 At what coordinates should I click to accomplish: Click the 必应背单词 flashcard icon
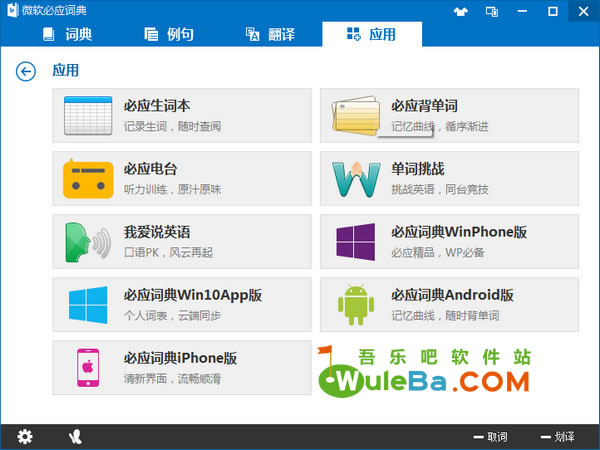pyautogui.click(x=356, y=116)
